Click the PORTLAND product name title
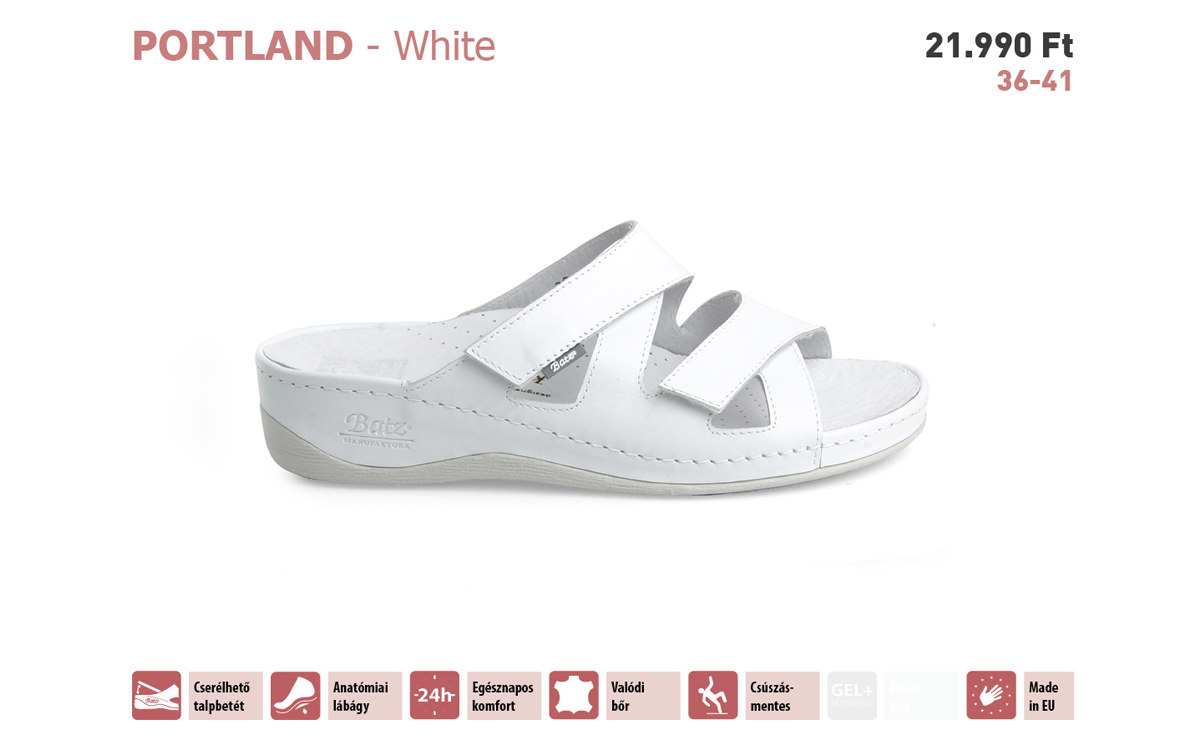 (x=243, y=46)
